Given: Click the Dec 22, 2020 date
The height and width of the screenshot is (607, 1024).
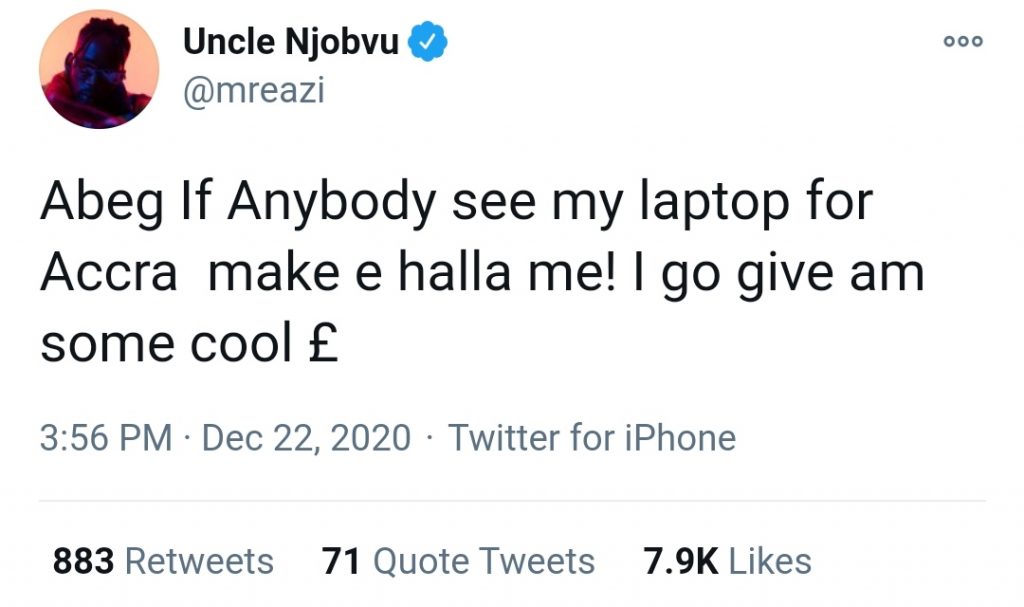Looking at the screenshot, I should tap(306, 438).
